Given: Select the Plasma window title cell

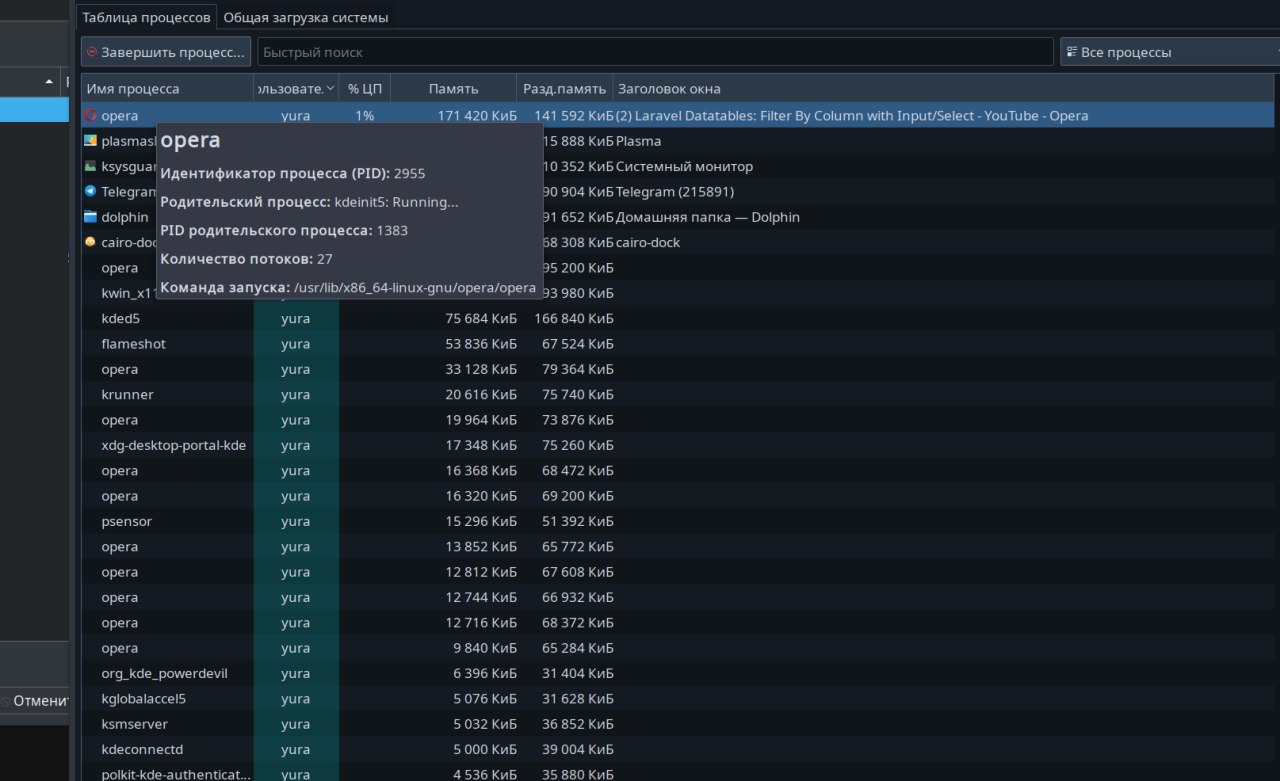Looking at the screenshot, I should [638, 141].
